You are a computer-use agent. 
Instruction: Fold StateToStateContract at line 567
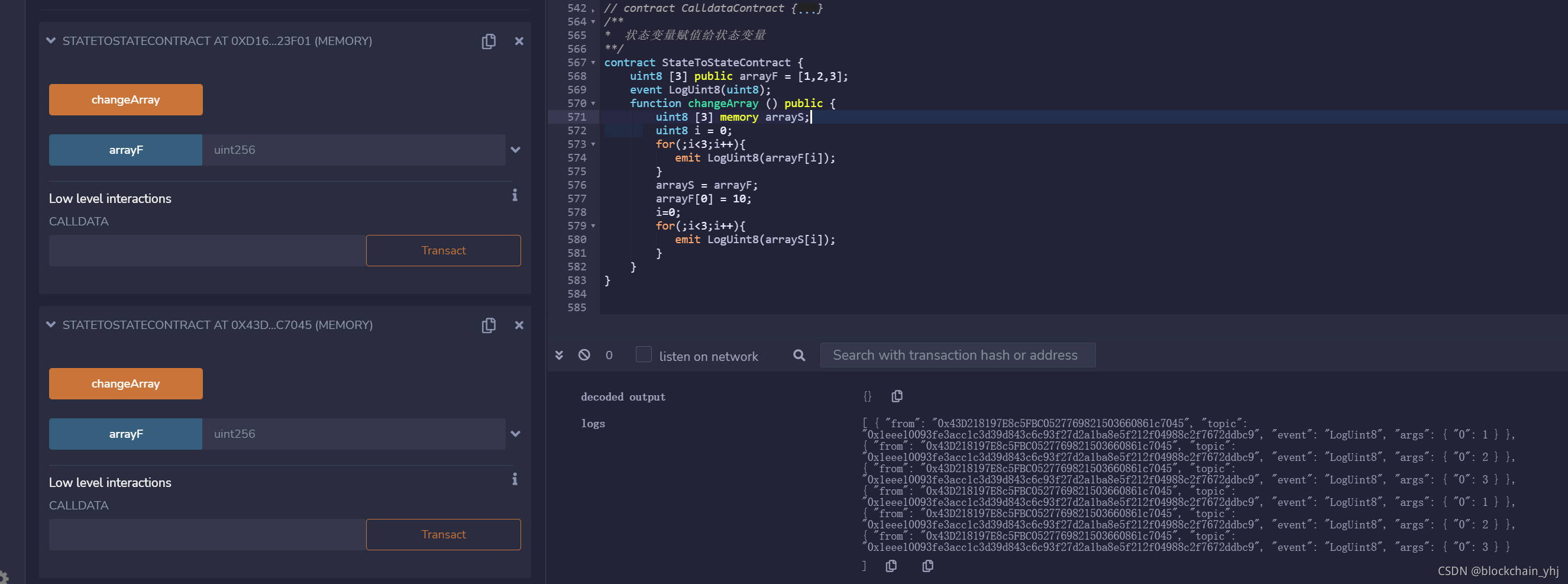(x=593, y=63)
